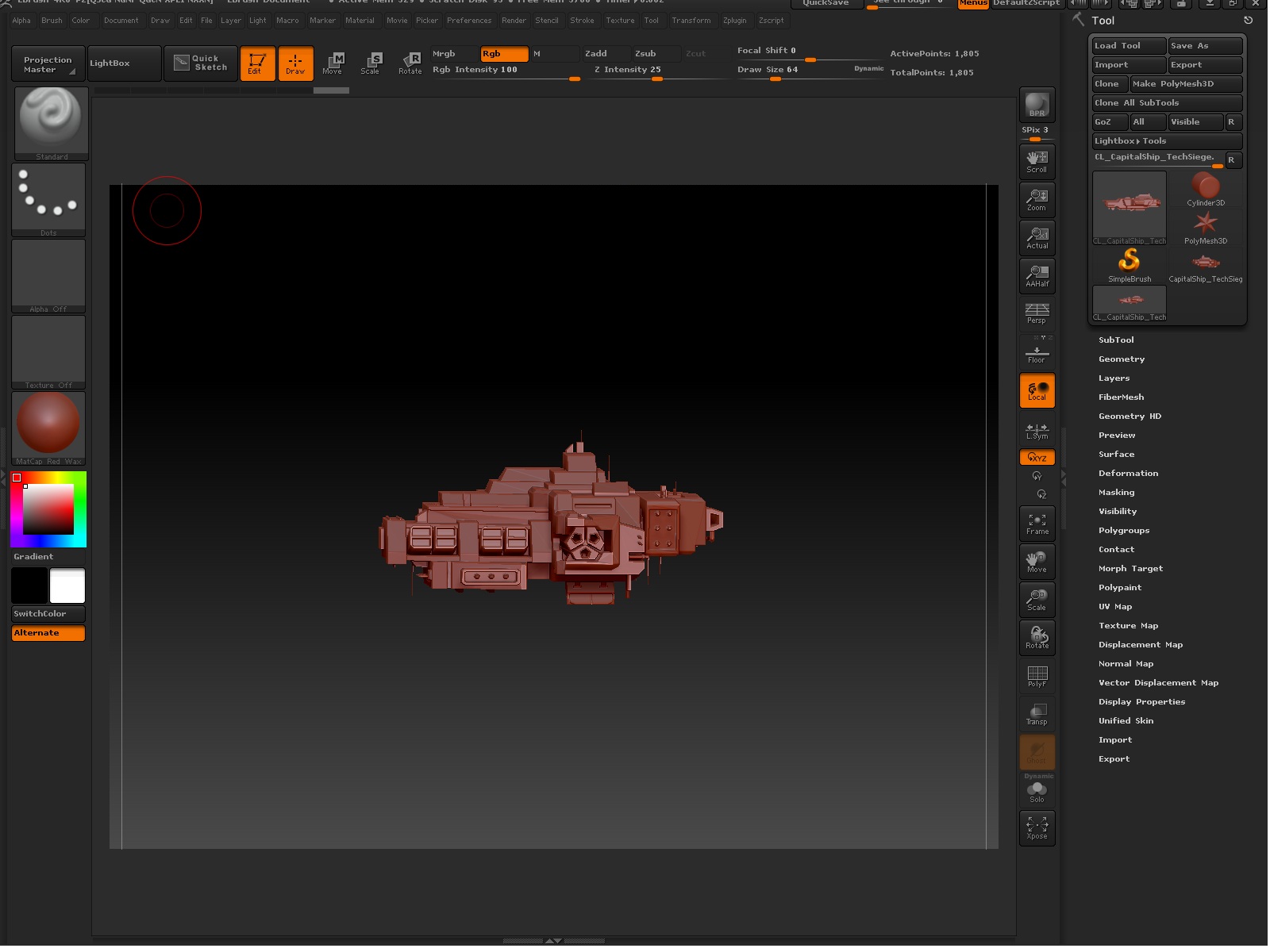Expand the SubTool section

pyautogui.click(x=1116, y=340)
